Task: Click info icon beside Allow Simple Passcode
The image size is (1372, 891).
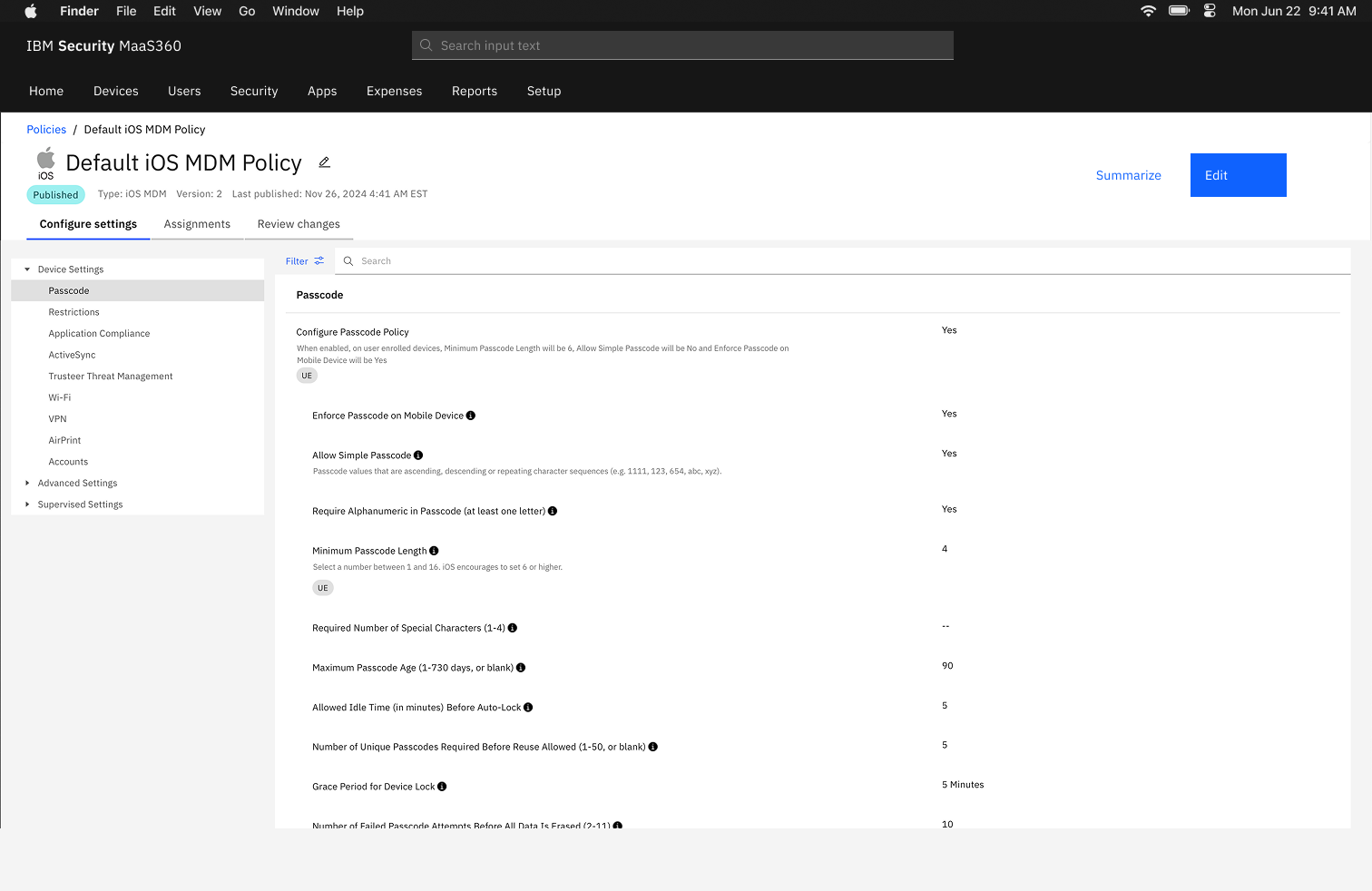Action: tap(418, 455)
